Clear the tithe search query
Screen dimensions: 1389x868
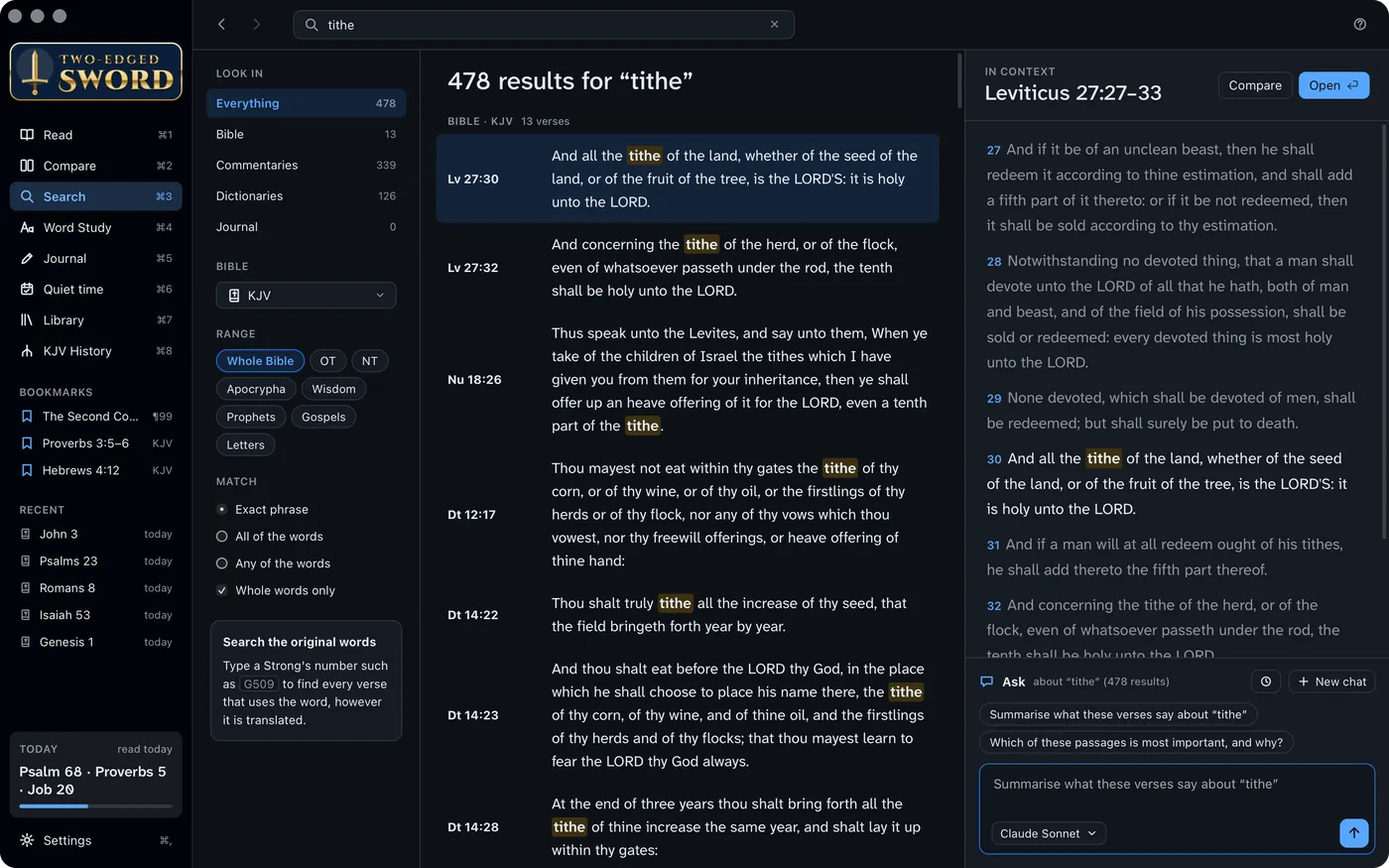774,25
